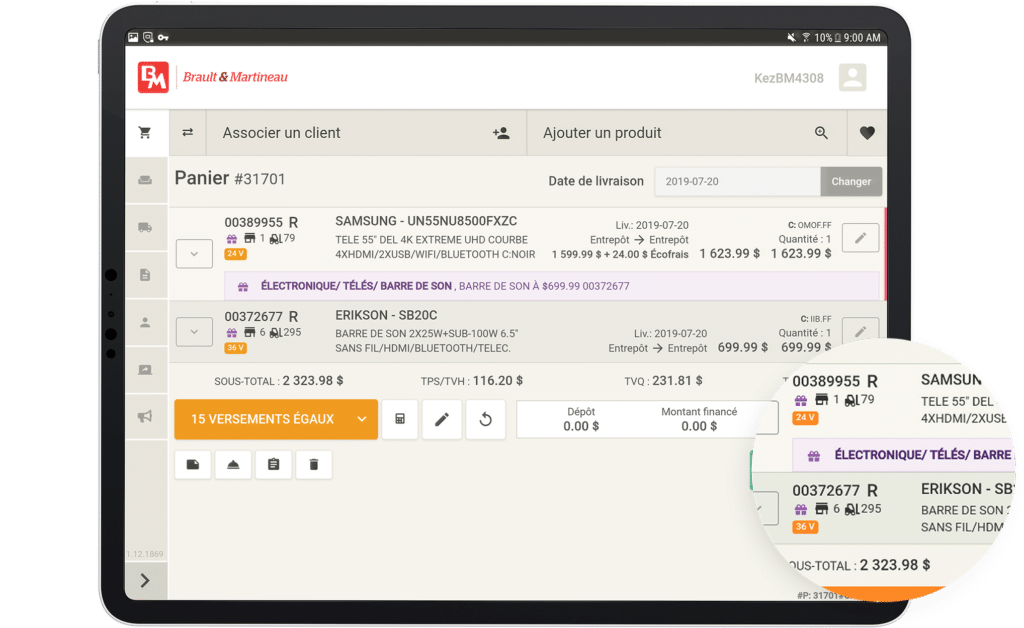Expand the Samsung item 00389955 row chevron
Viewport: 1024px width, 628px height.
click(194, 254)
